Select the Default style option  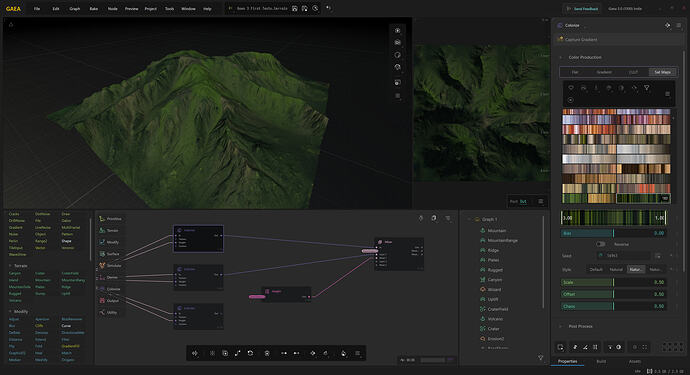pyautogui.click(x=596, y=269)
